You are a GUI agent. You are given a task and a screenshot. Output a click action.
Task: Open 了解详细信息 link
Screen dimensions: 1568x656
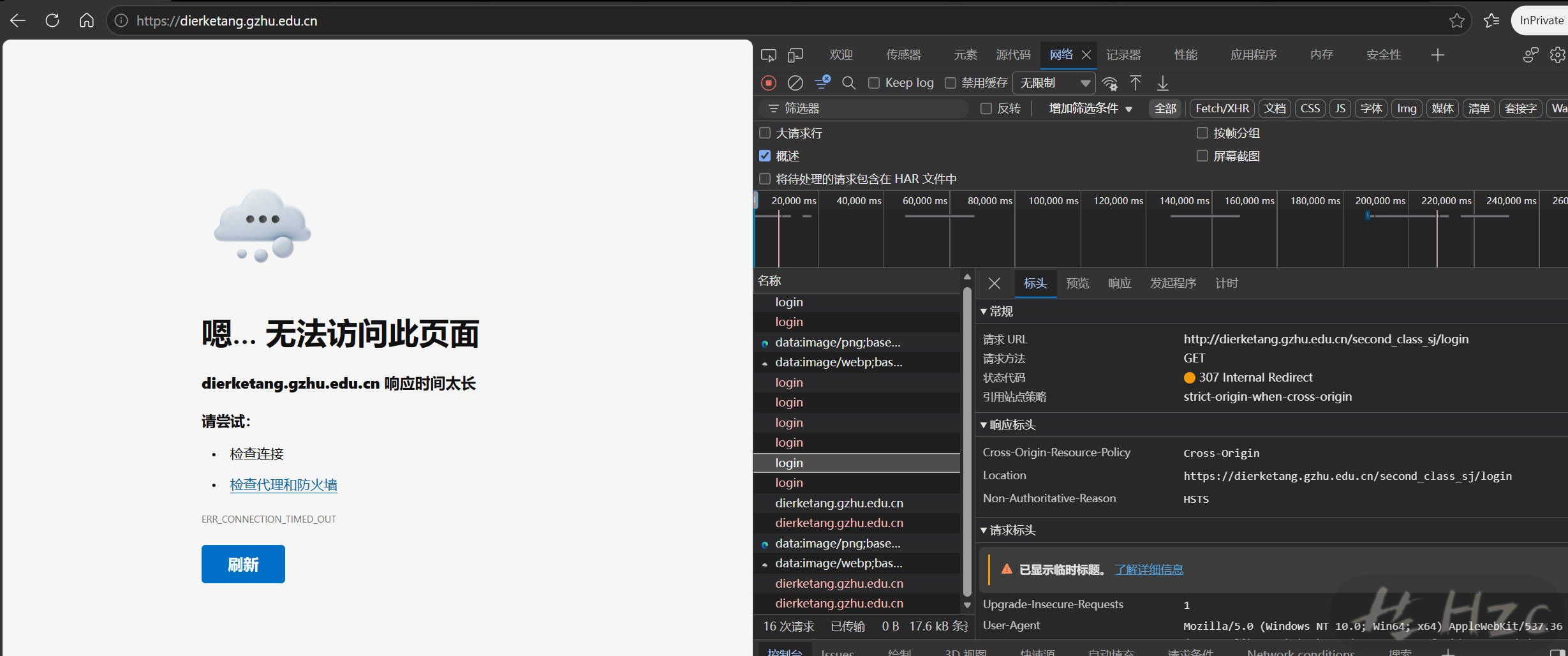tap(1149, 570)
